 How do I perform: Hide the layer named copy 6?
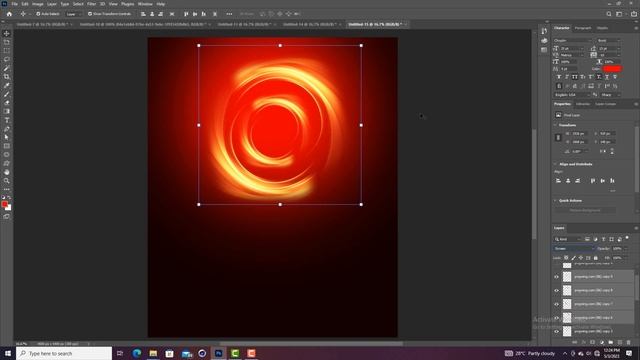[x=556, y=318]
